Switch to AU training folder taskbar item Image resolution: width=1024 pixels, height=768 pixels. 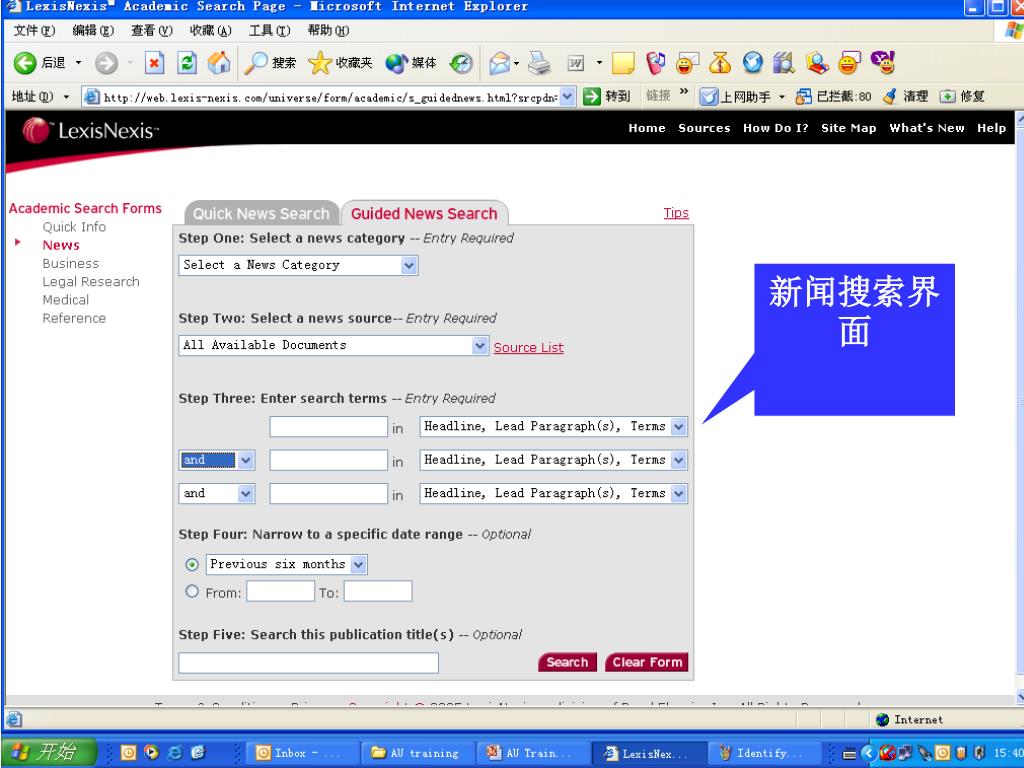[418, 753]
